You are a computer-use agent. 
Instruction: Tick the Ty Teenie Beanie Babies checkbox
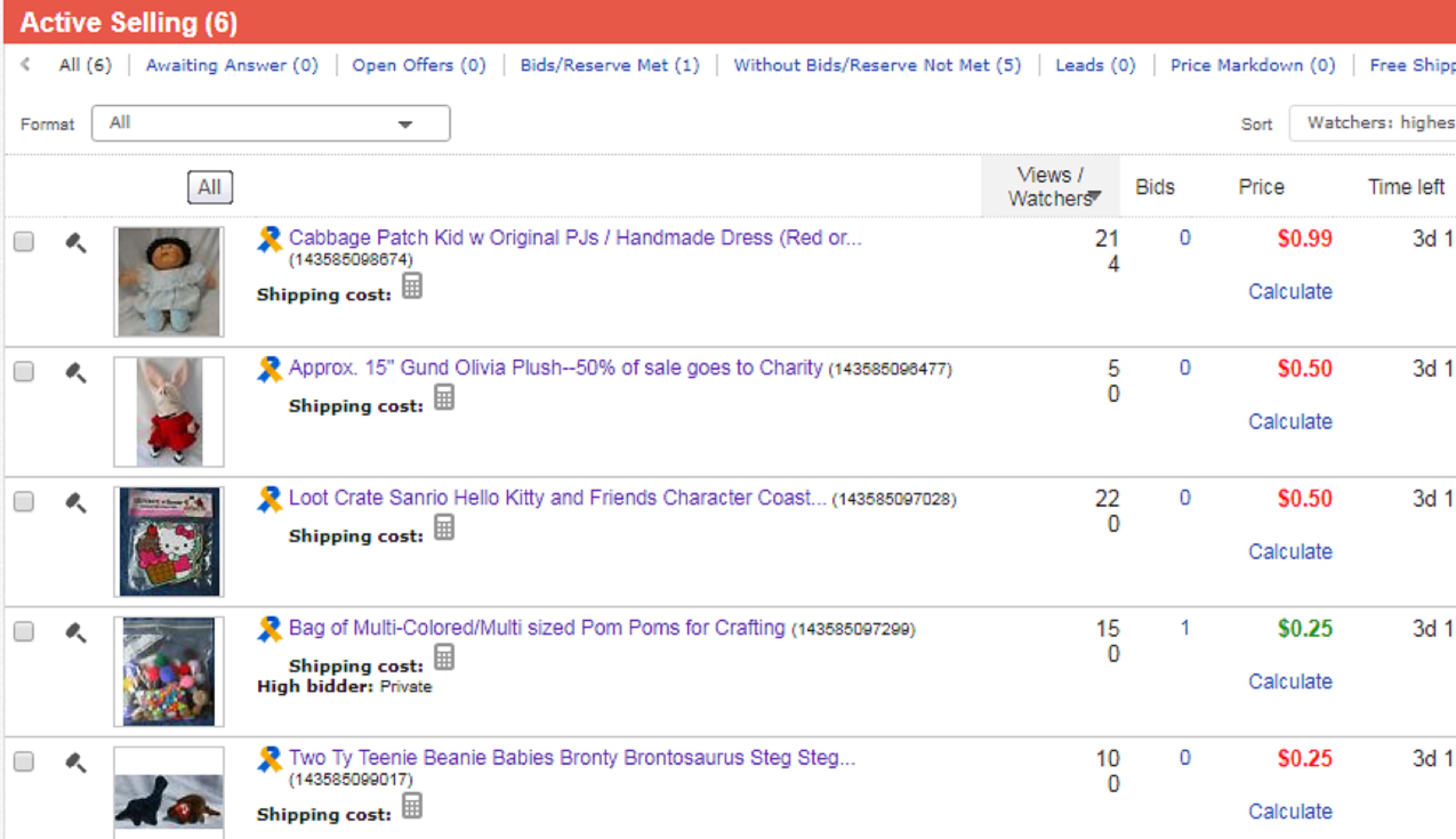[24, 761]
